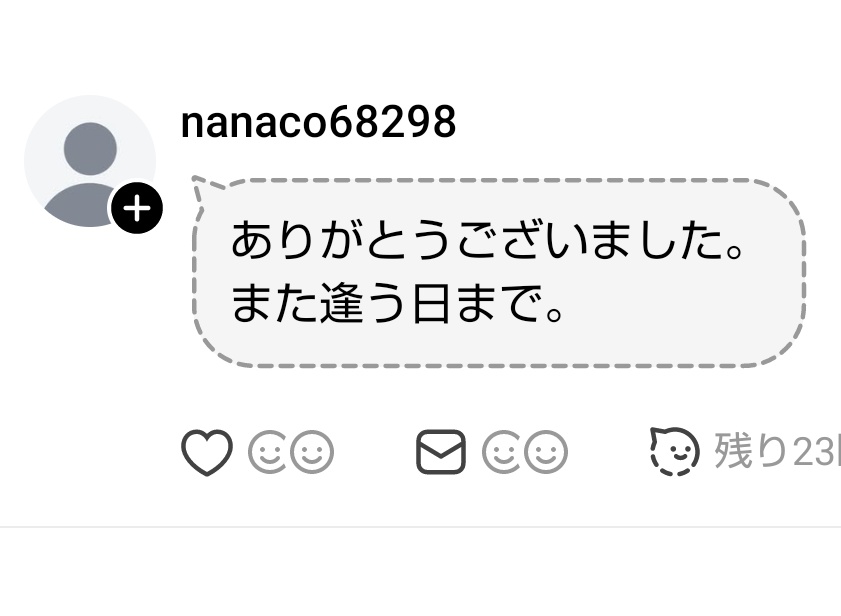Viewport: 841px width, 616px height.
Task: Click the digits 68298 in the username
Action: (x=393, y=122)
